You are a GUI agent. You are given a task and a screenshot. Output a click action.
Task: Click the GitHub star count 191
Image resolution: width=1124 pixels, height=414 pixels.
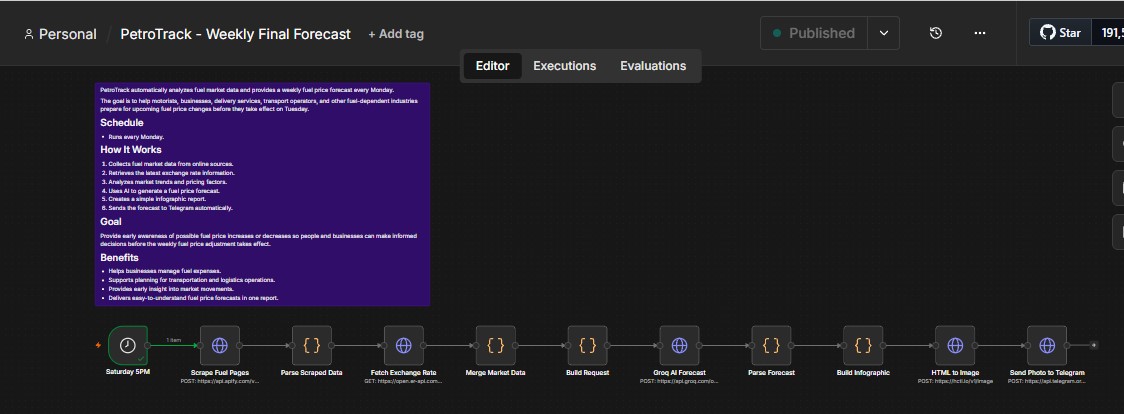pos(1108,33)
